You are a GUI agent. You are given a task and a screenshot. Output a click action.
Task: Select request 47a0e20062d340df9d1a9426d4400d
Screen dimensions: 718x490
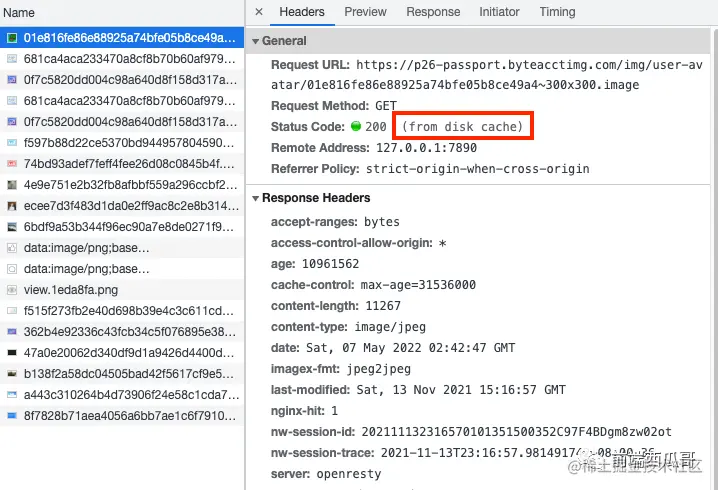pos(122,353)
